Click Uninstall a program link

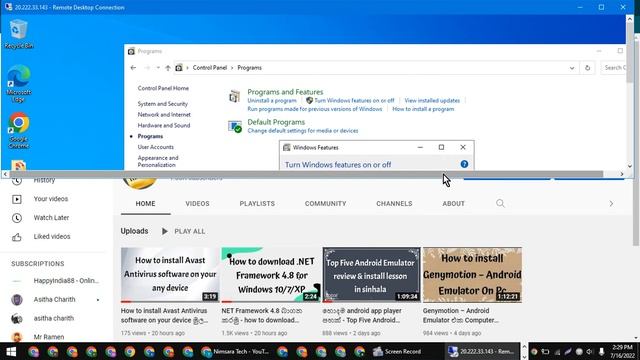point(272,100)
